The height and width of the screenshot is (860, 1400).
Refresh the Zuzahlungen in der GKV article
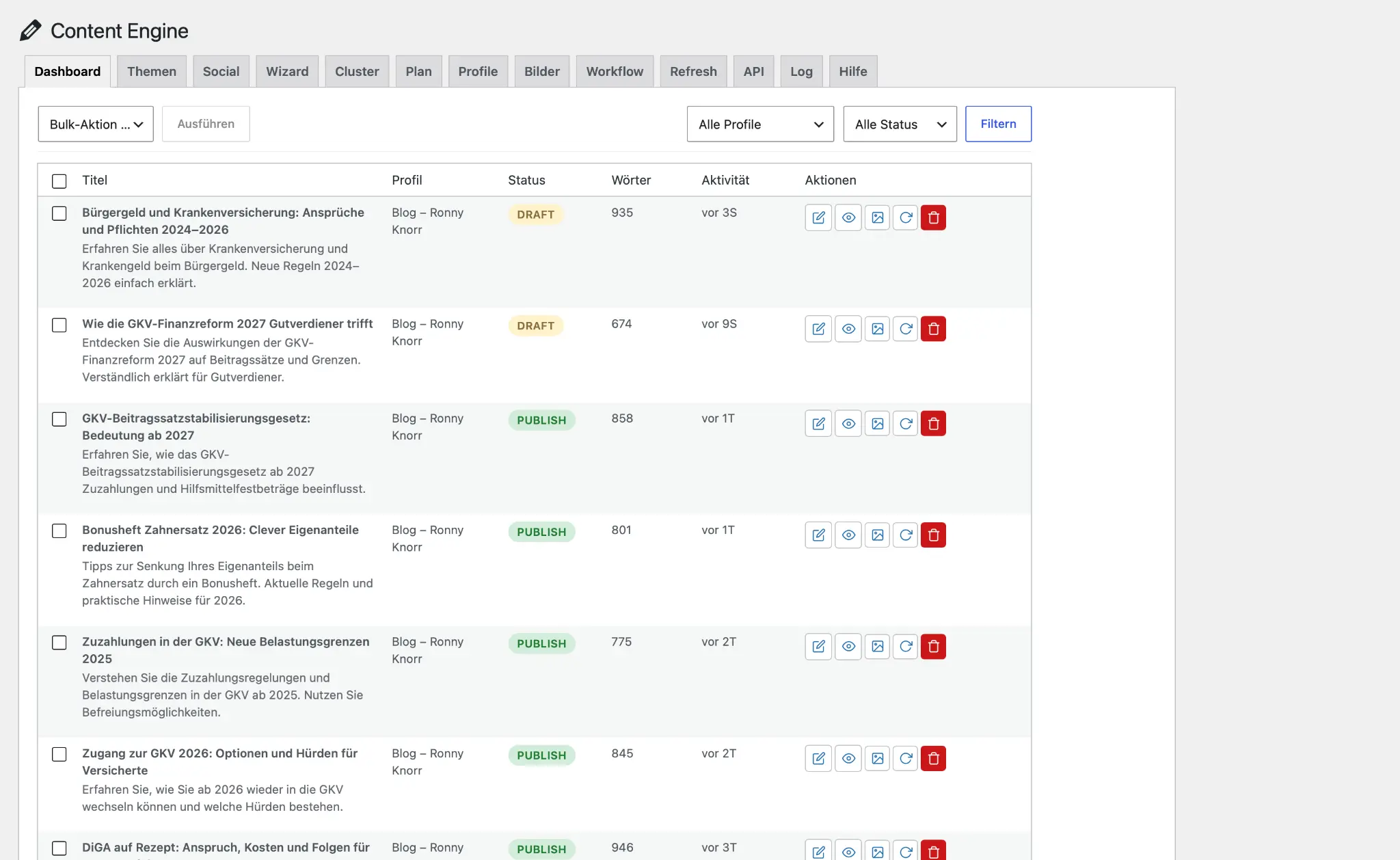tap(906, 647)
